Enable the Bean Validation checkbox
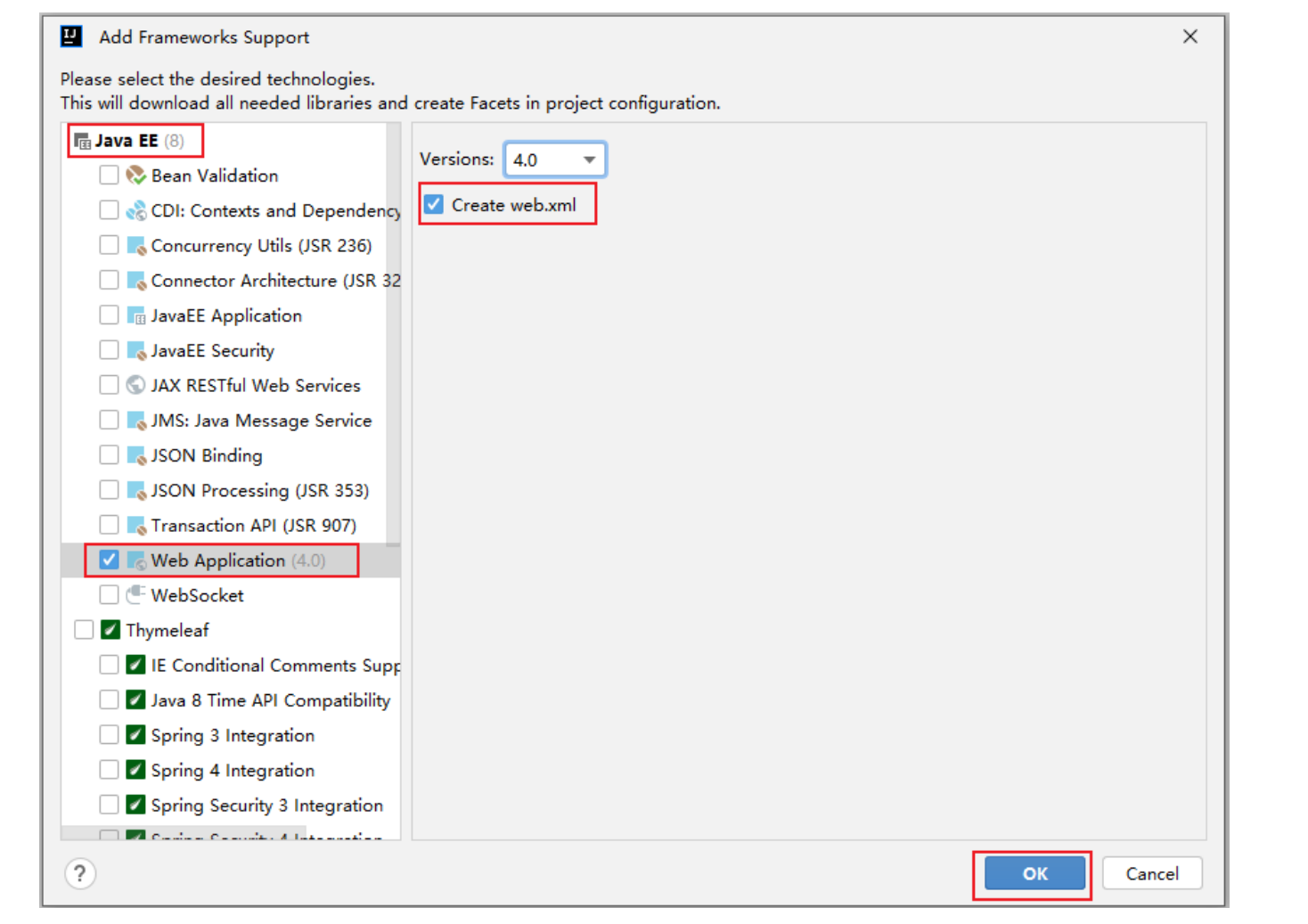Image resolution: width=1308 pixels, height=924 pixels. point(109,175)
